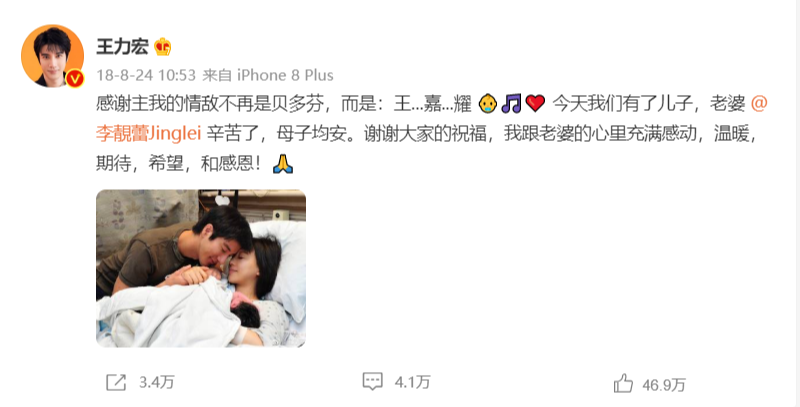The height and width of the screenshot is (407, 800).
Task: Click the 46.9万 like count
Action: point(664,385)
